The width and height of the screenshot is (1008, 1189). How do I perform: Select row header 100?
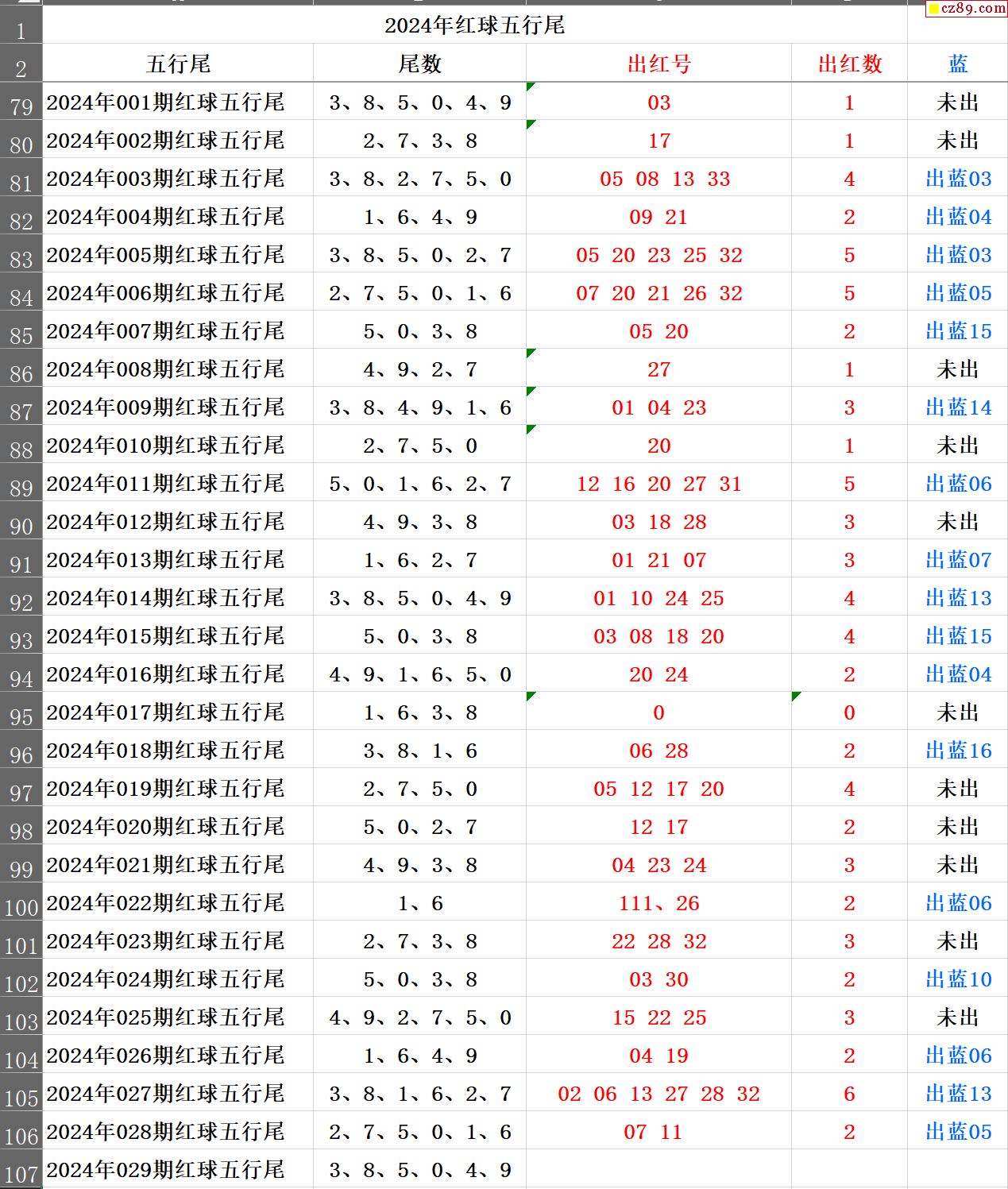(x=21, y=903)
